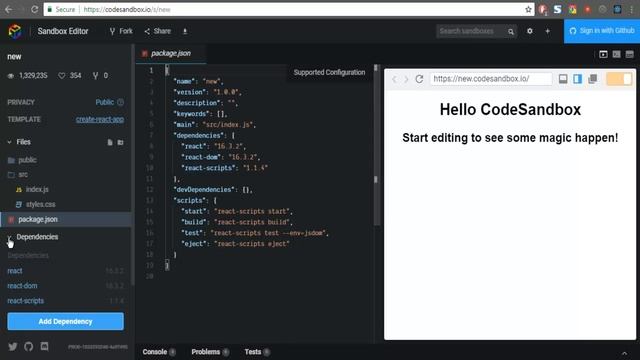Click the preview URL address field
This screenshot has width=640, height=360.
[491, 79]
